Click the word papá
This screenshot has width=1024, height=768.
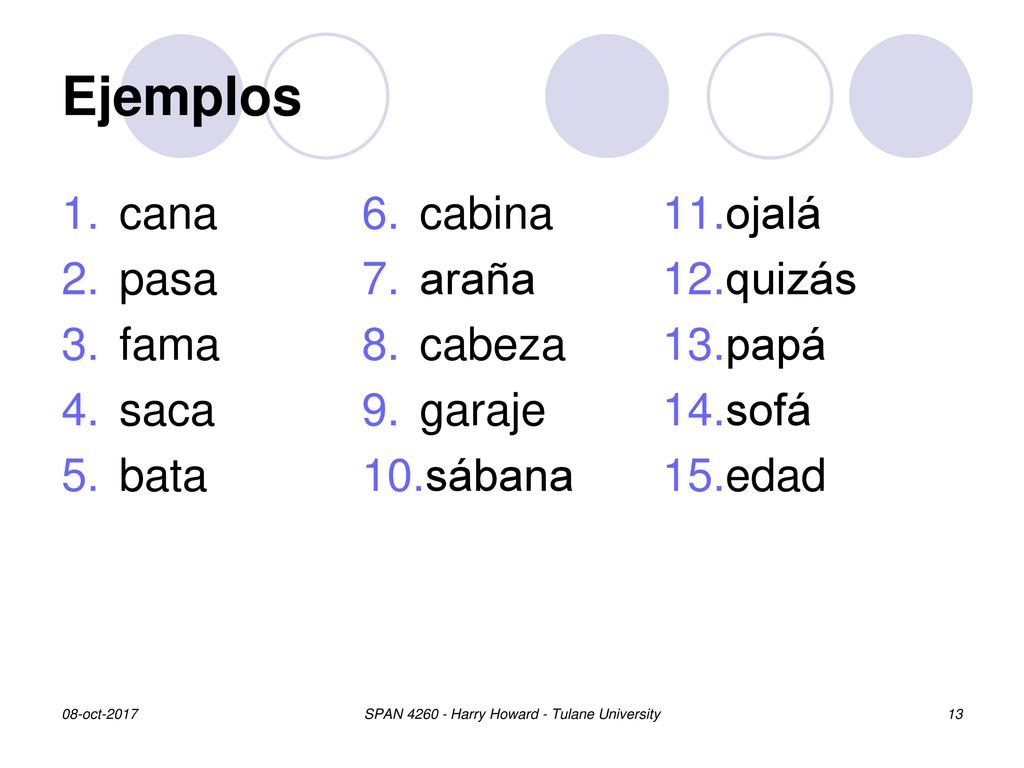point(775,347)
